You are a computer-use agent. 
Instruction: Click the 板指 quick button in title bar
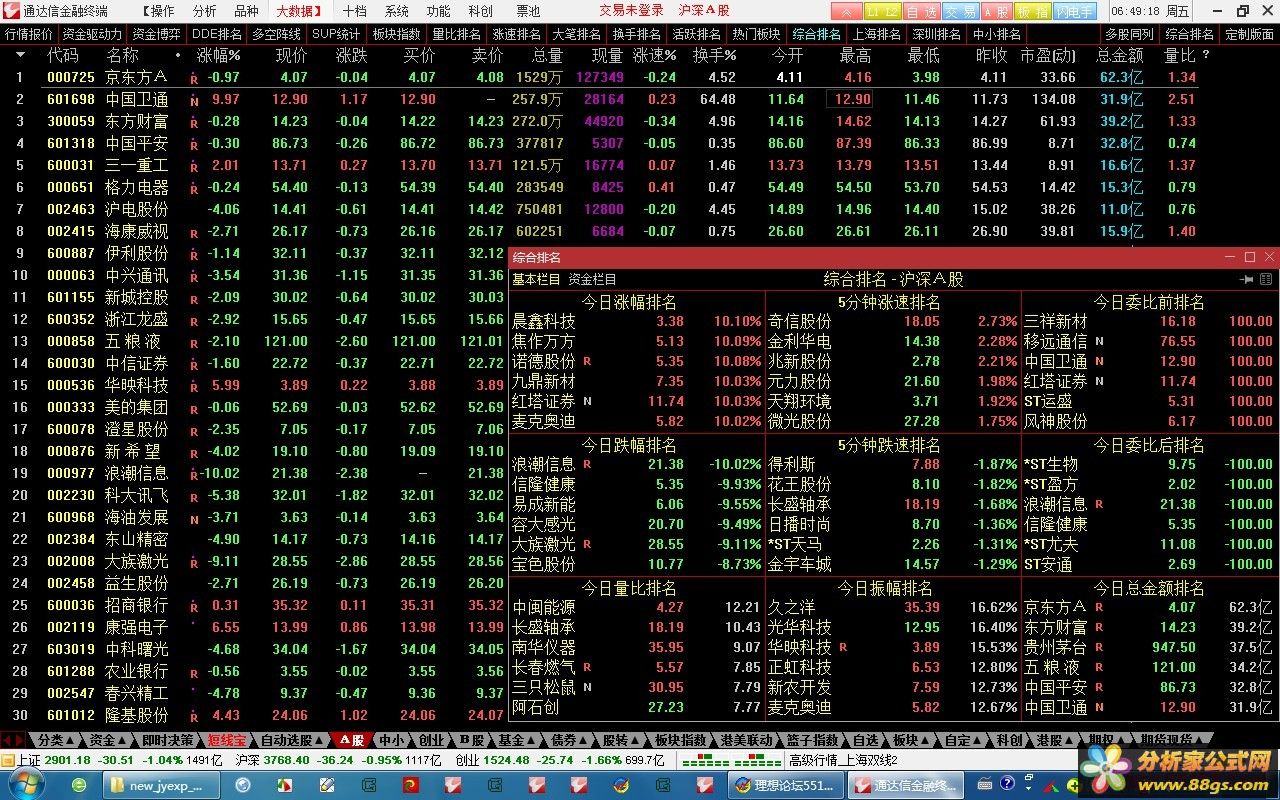pyautogui.click(x=1033, y=11)
